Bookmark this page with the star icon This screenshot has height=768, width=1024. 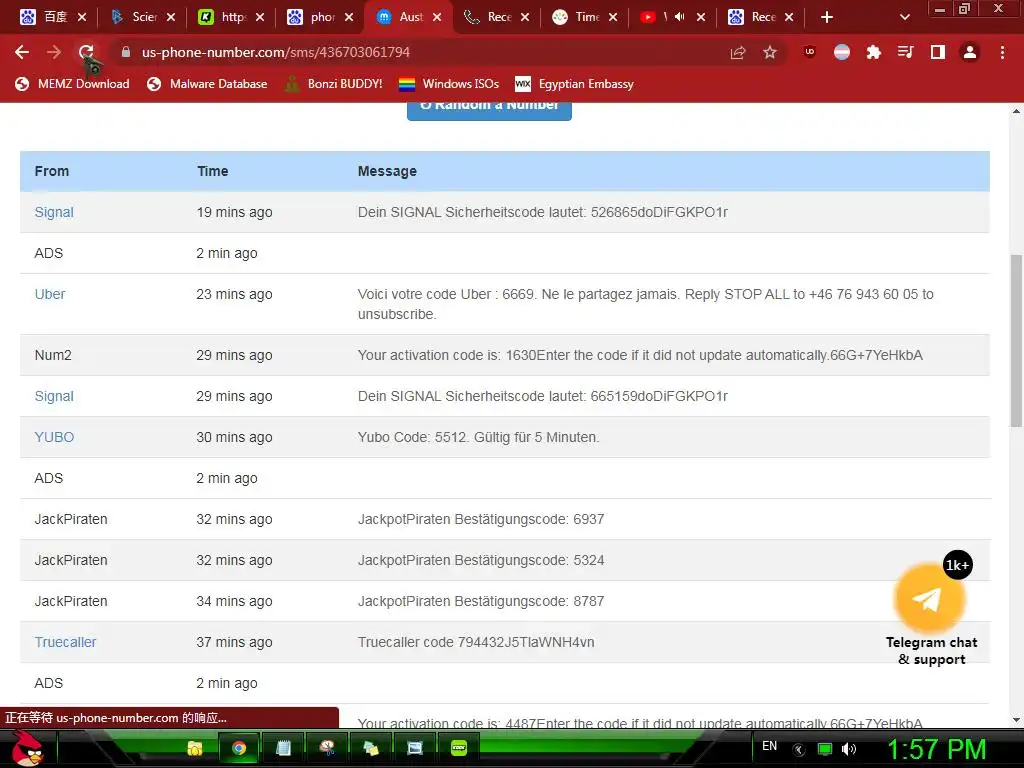(x=770, y=52)
